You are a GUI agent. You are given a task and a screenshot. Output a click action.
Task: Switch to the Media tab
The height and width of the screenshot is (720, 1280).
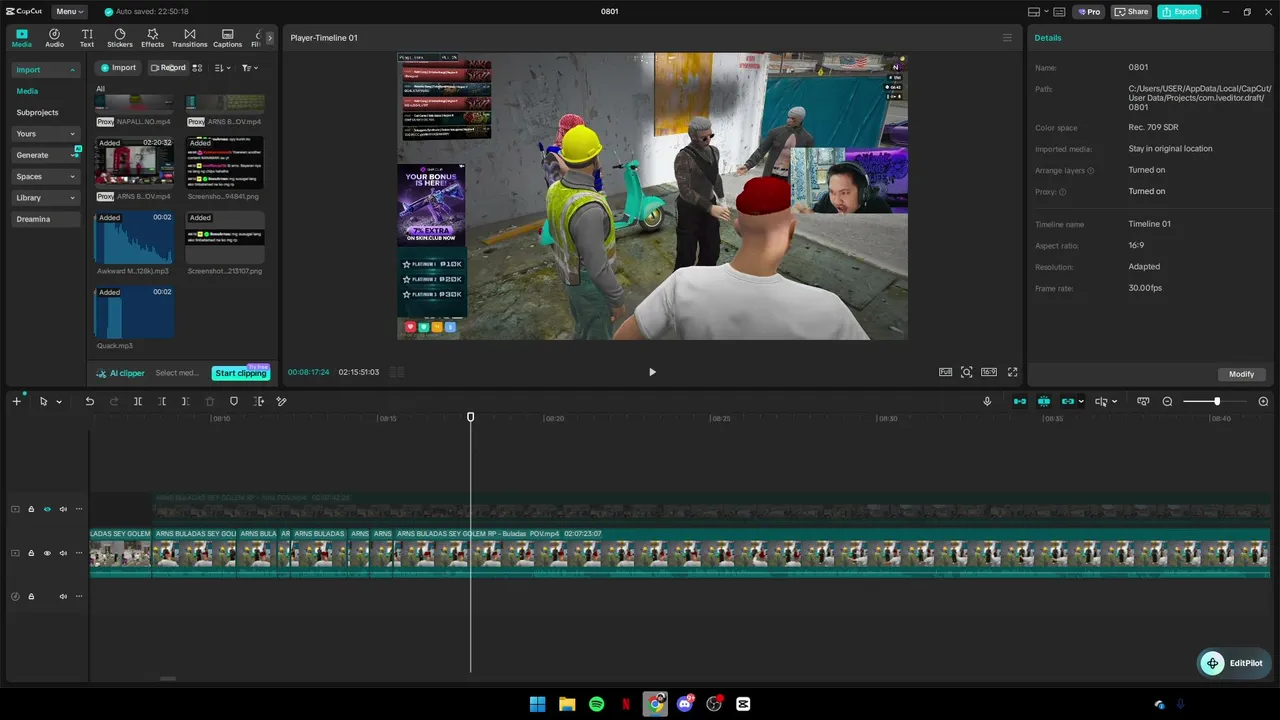click(21, 38)
